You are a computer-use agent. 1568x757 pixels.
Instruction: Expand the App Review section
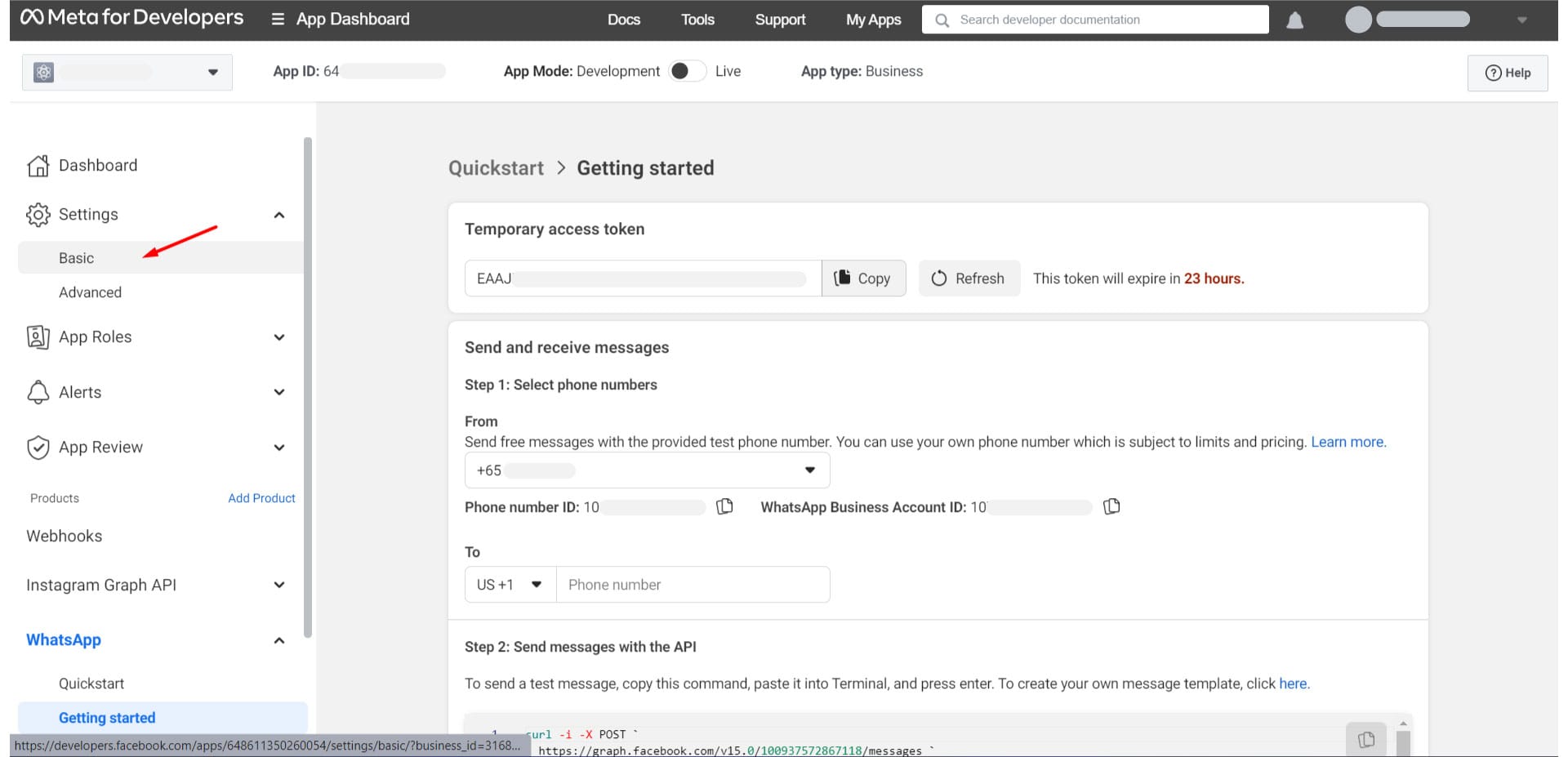pyautogui.click(x=279, y=448)
